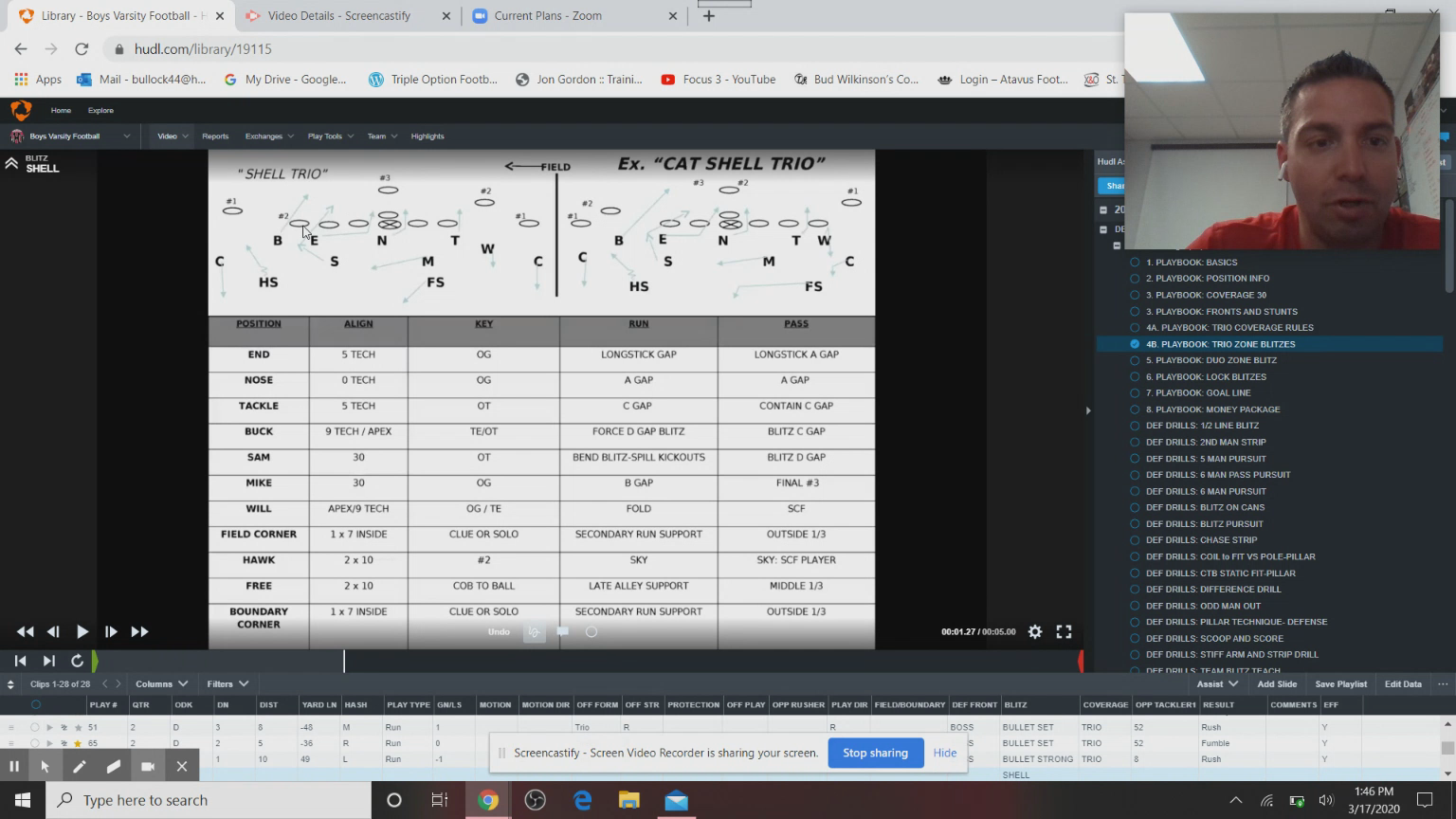The width and height of the screenshot is (1456, 819).
Task: Reload the browser page
Action: pyautogui.click(x=82, y=49)
